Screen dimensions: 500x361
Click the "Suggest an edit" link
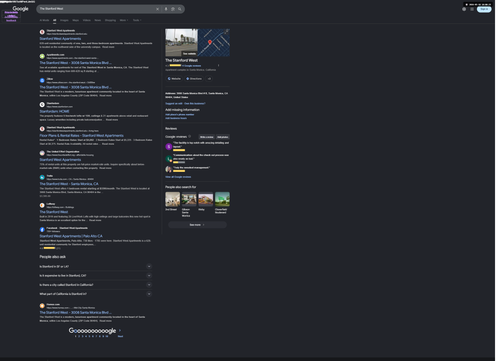click(x=174, y=103)
